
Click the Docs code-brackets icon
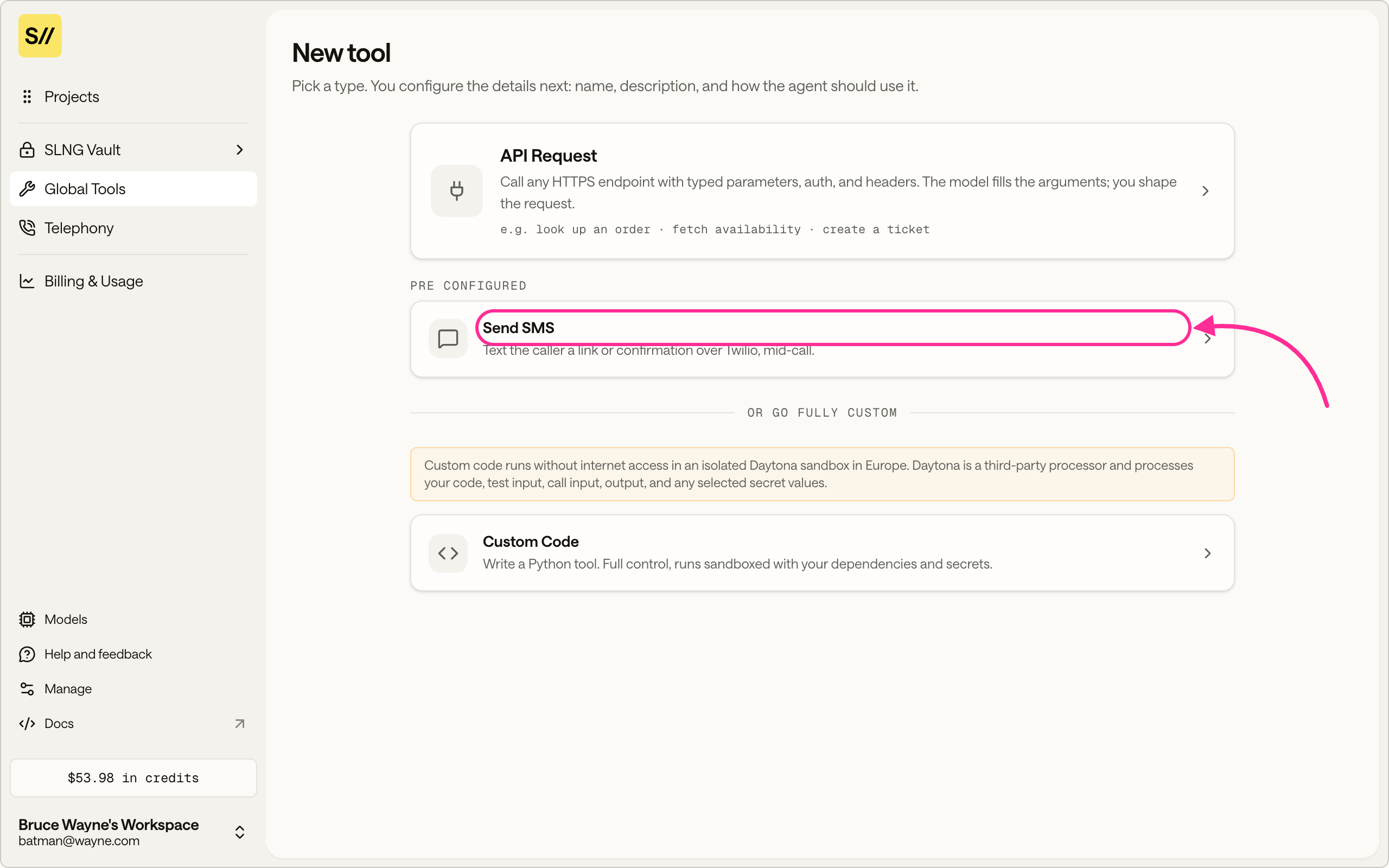click(x=27, y=724)
